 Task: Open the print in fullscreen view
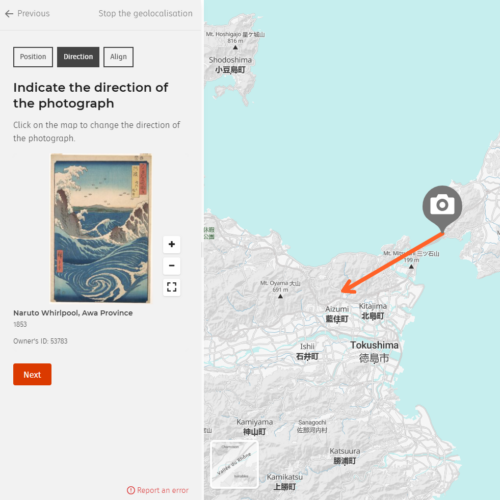tap(172, 287)
